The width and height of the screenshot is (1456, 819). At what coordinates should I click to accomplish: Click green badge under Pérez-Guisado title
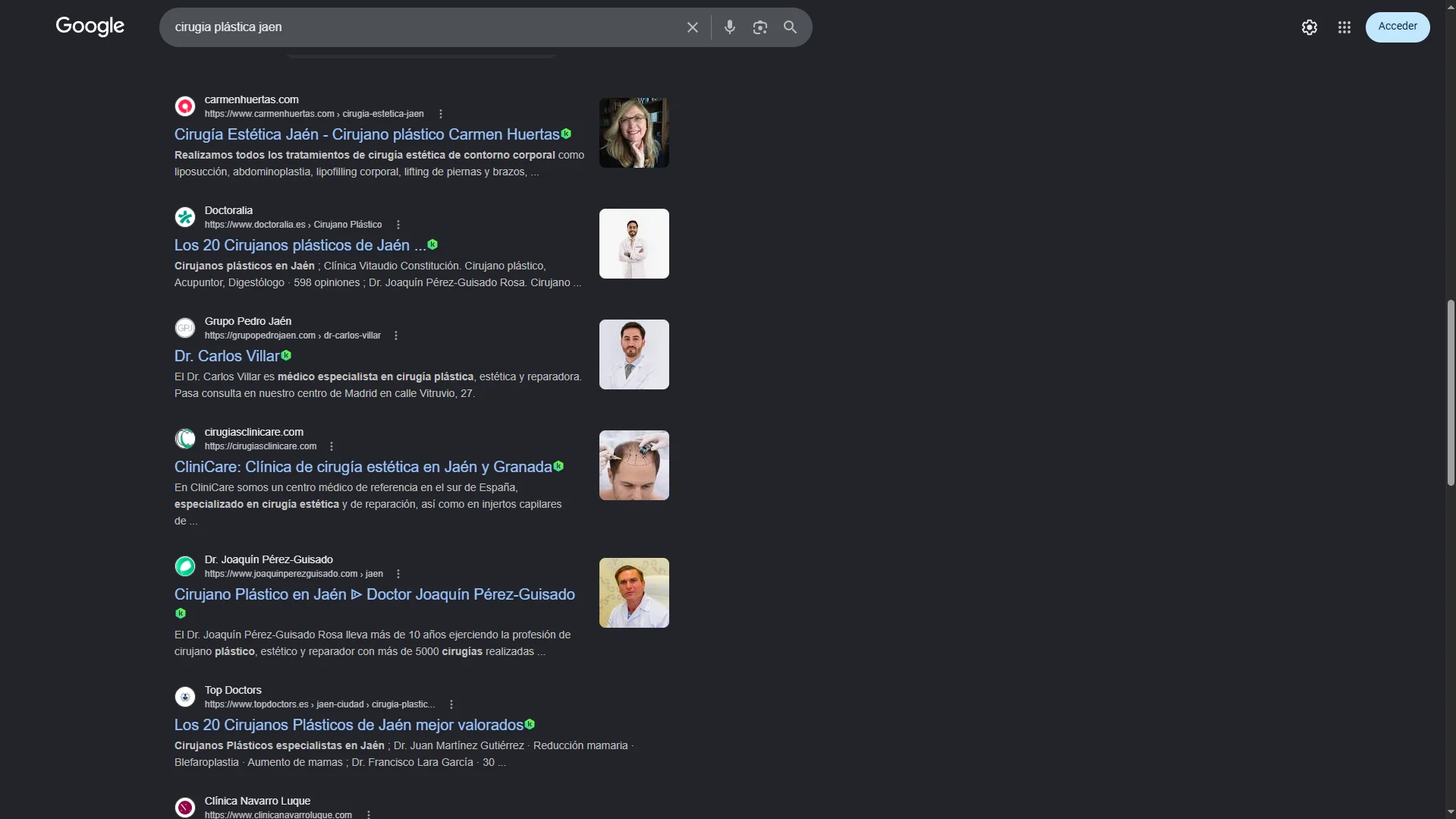pyautogui.click(x=181, y=613)
